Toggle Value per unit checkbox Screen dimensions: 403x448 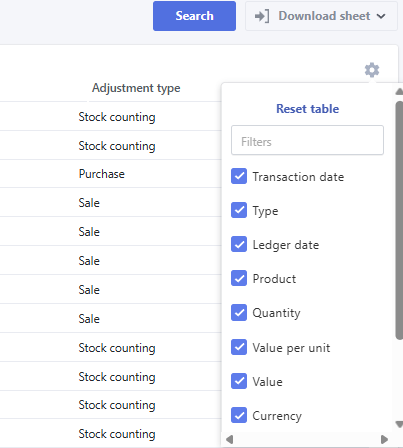pyautogui.click(x=239, y=347)
